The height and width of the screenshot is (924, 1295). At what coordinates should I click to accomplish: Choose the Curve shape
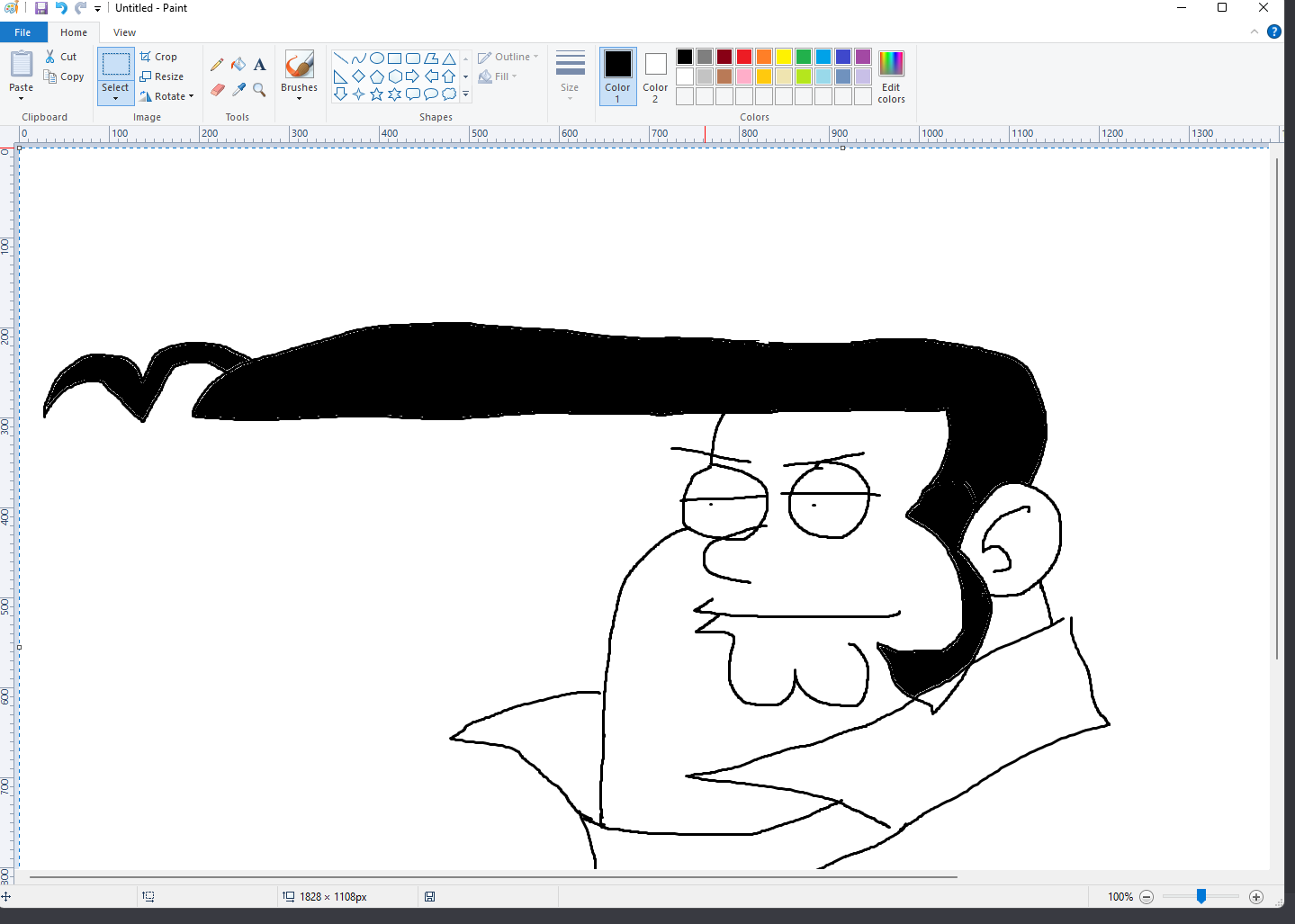tap(358, 58)
